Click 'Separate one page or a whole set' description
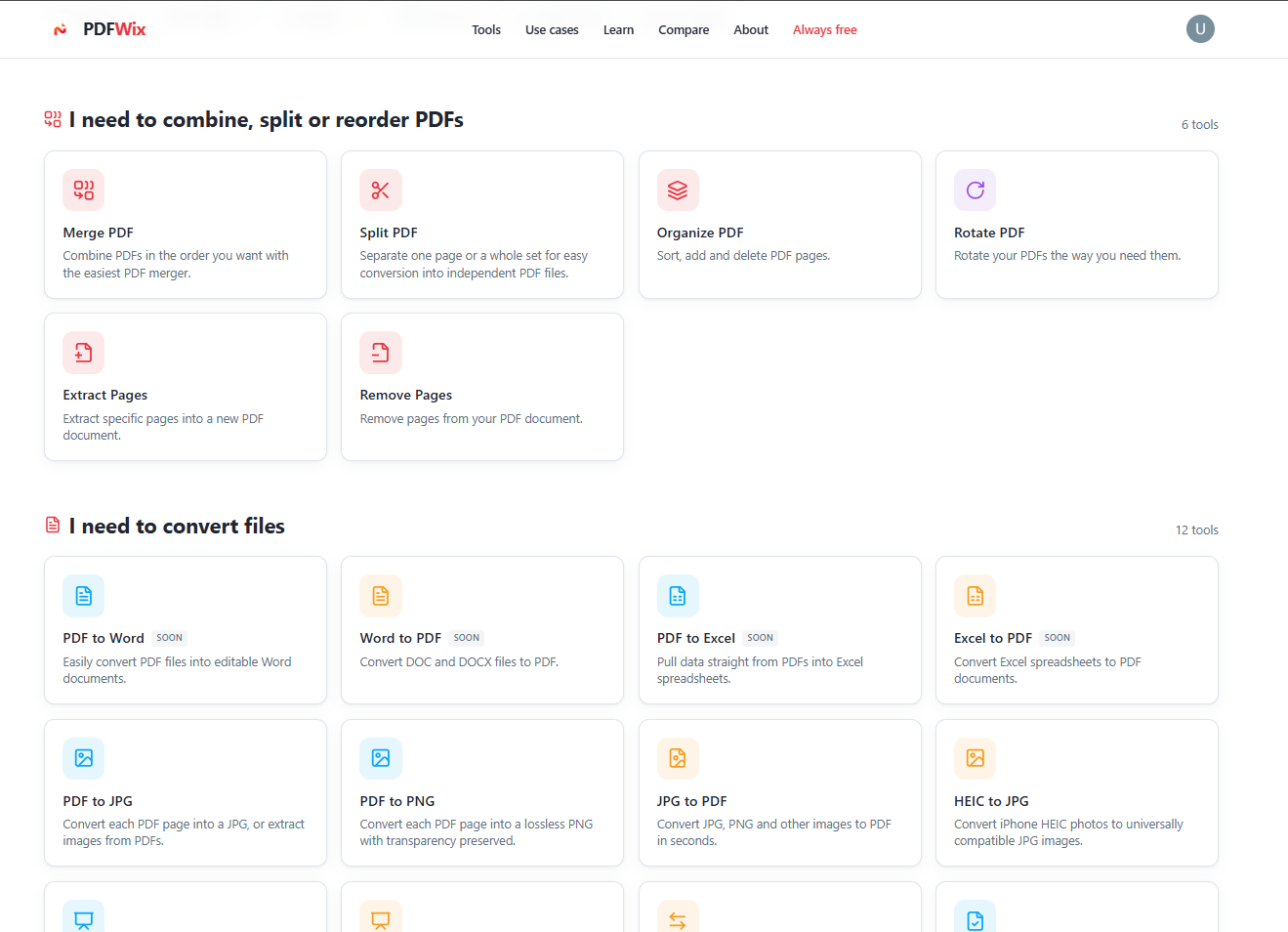Image resolution: width=1288 pixels, height=932 pixels. (474, 265)
